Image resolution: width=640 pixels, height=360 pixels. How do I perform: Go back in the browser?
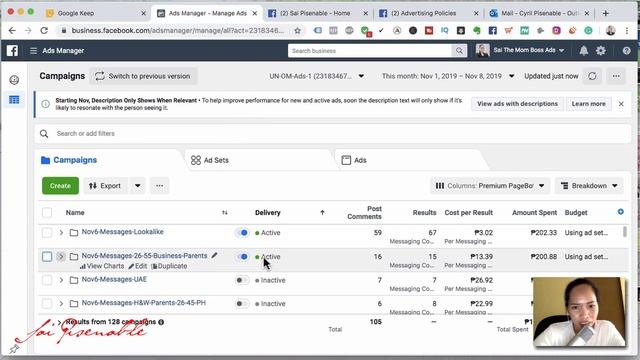(12, 31)
